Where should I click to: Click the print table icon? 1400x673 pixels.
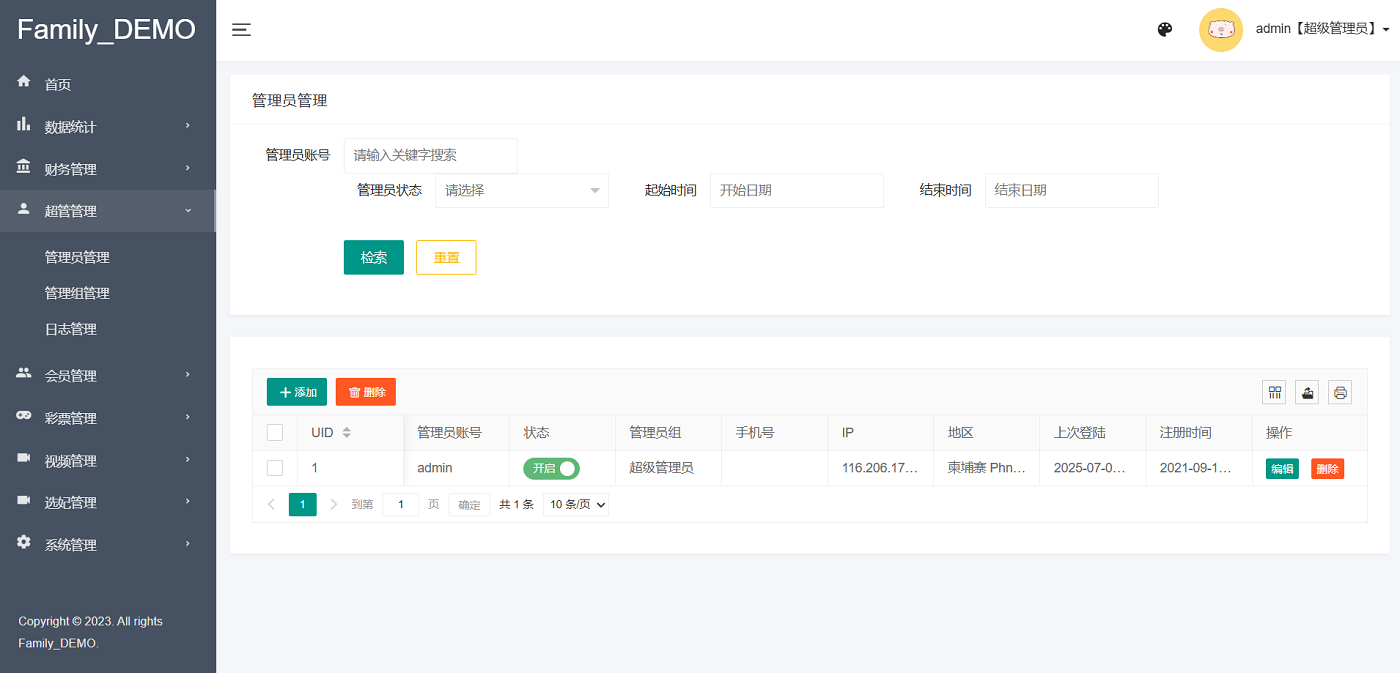click(1340, 392)
